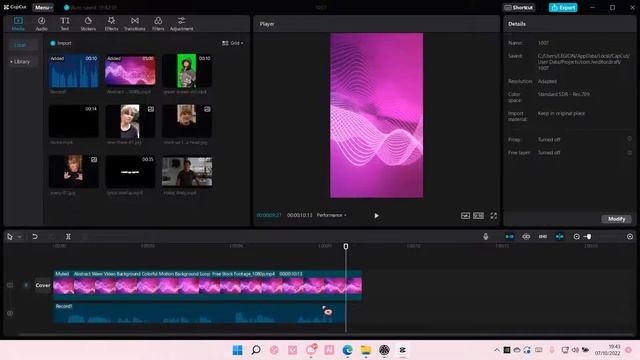Click the Shortcut button

point(519,7)
